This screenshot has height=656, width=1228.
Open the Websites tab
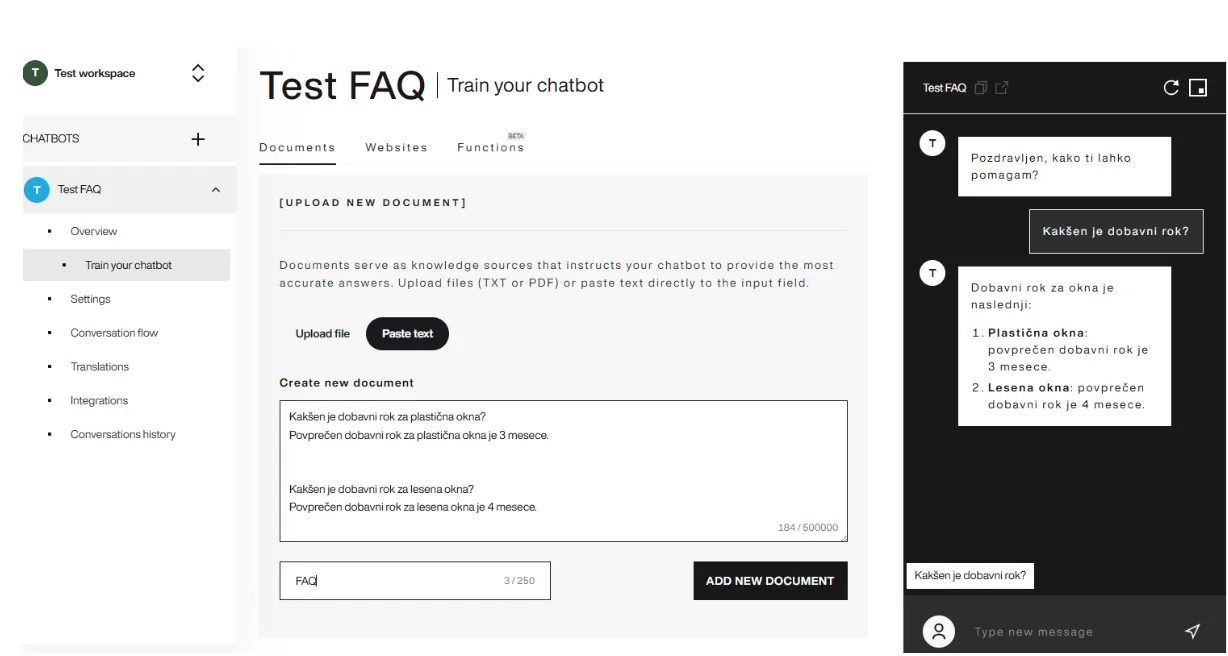[x=396, y=147]
